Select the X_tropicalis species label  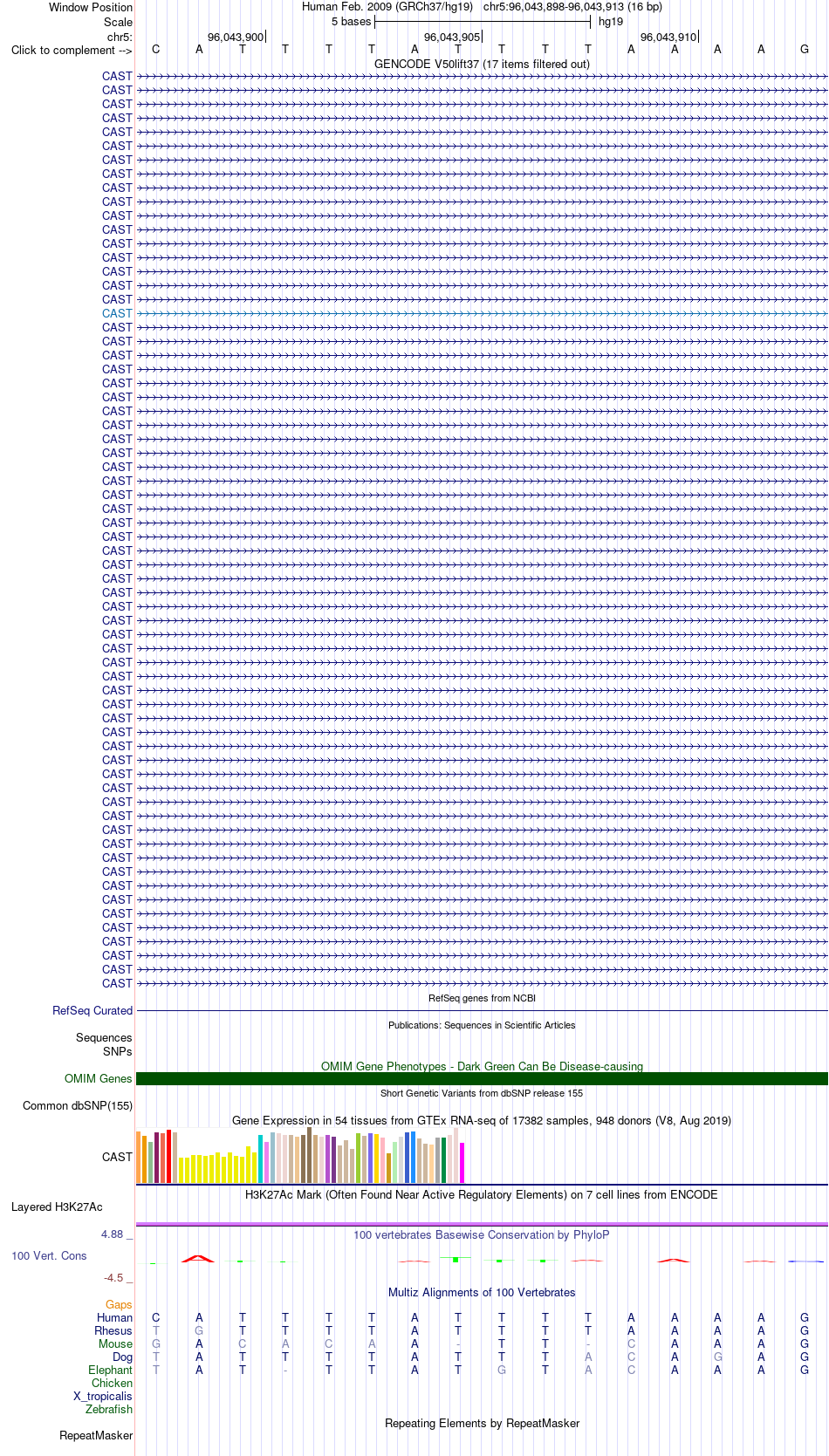point(103,1396)
